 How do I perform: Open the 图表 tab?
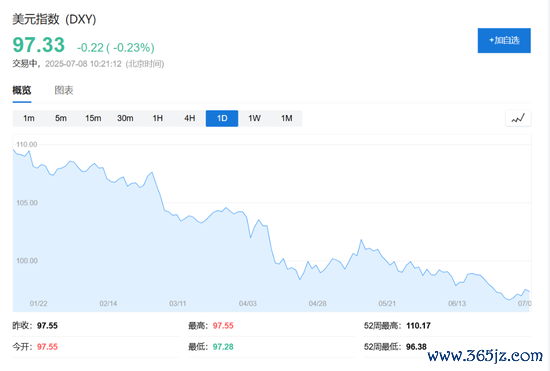pos(64,90)
